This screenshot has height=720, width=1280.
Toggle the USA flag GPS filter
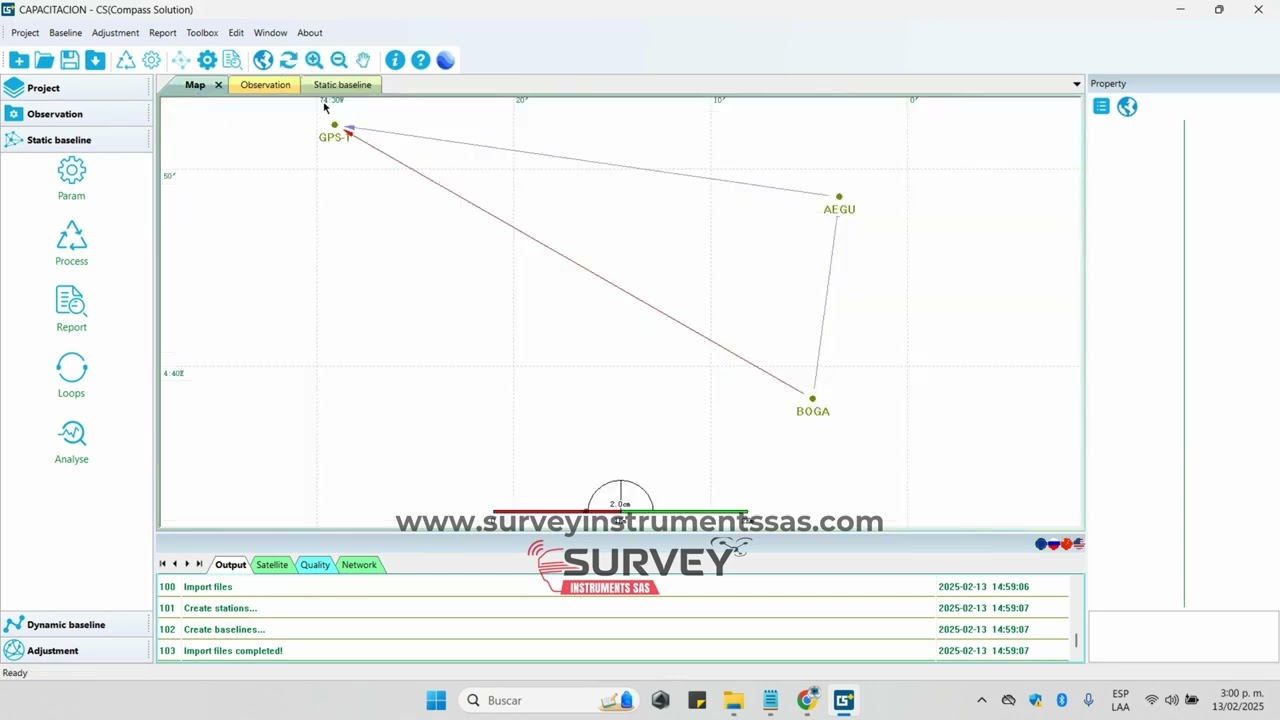[x=1078, y=544]
